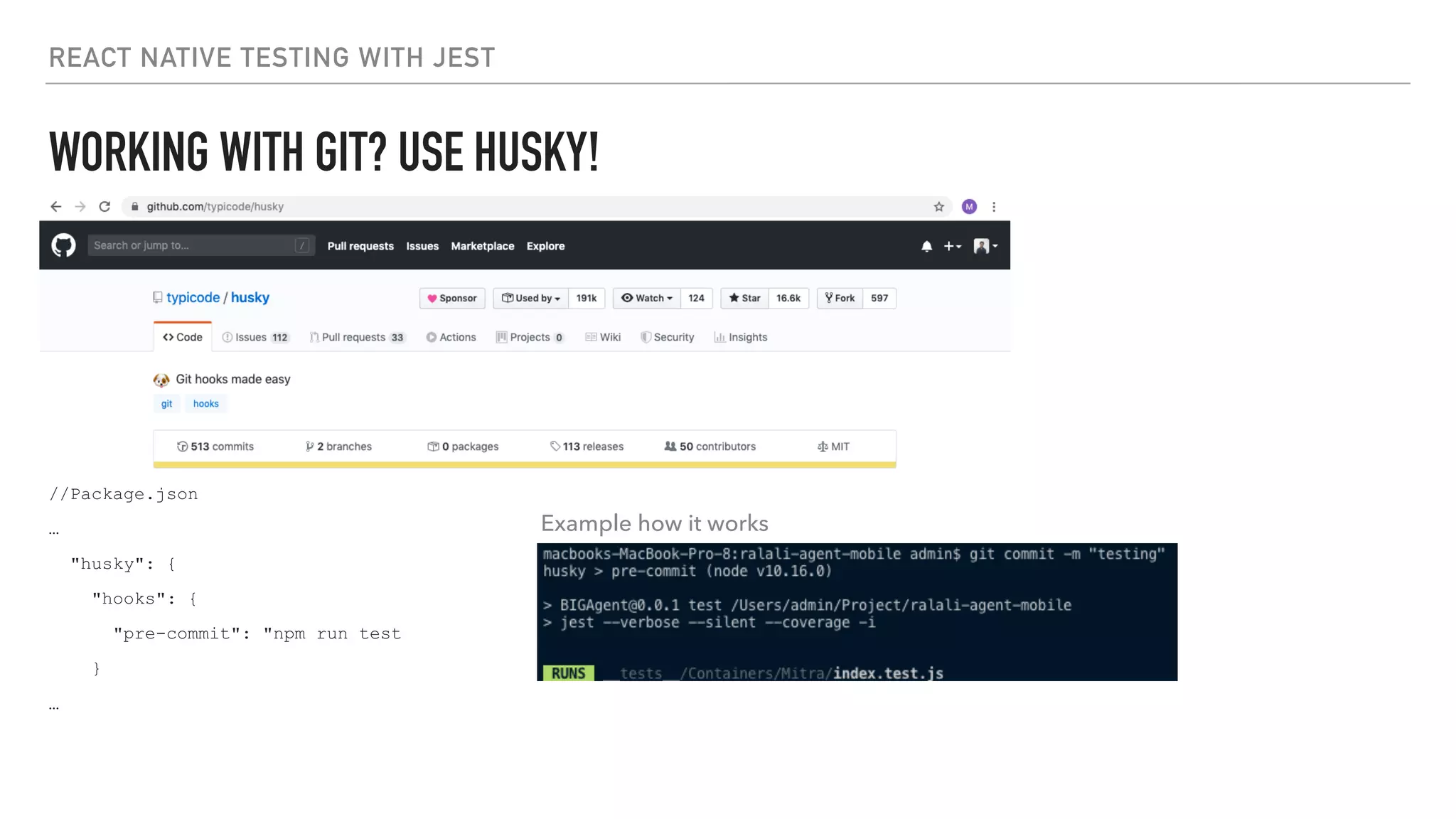Expand the Watch dropdown
The width and height of the screenshot is (1456, 819).
tap(647, 299)
